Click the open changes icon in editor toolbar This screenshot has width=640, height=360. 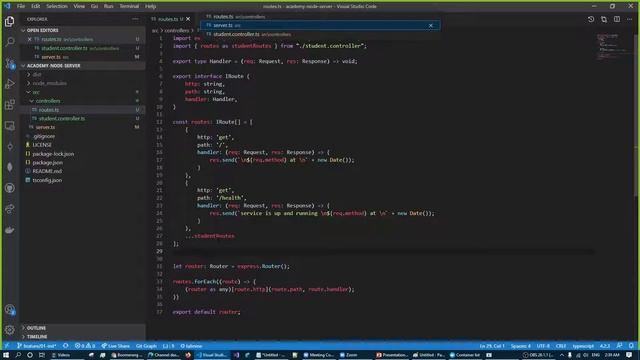[x=604, y=19]
